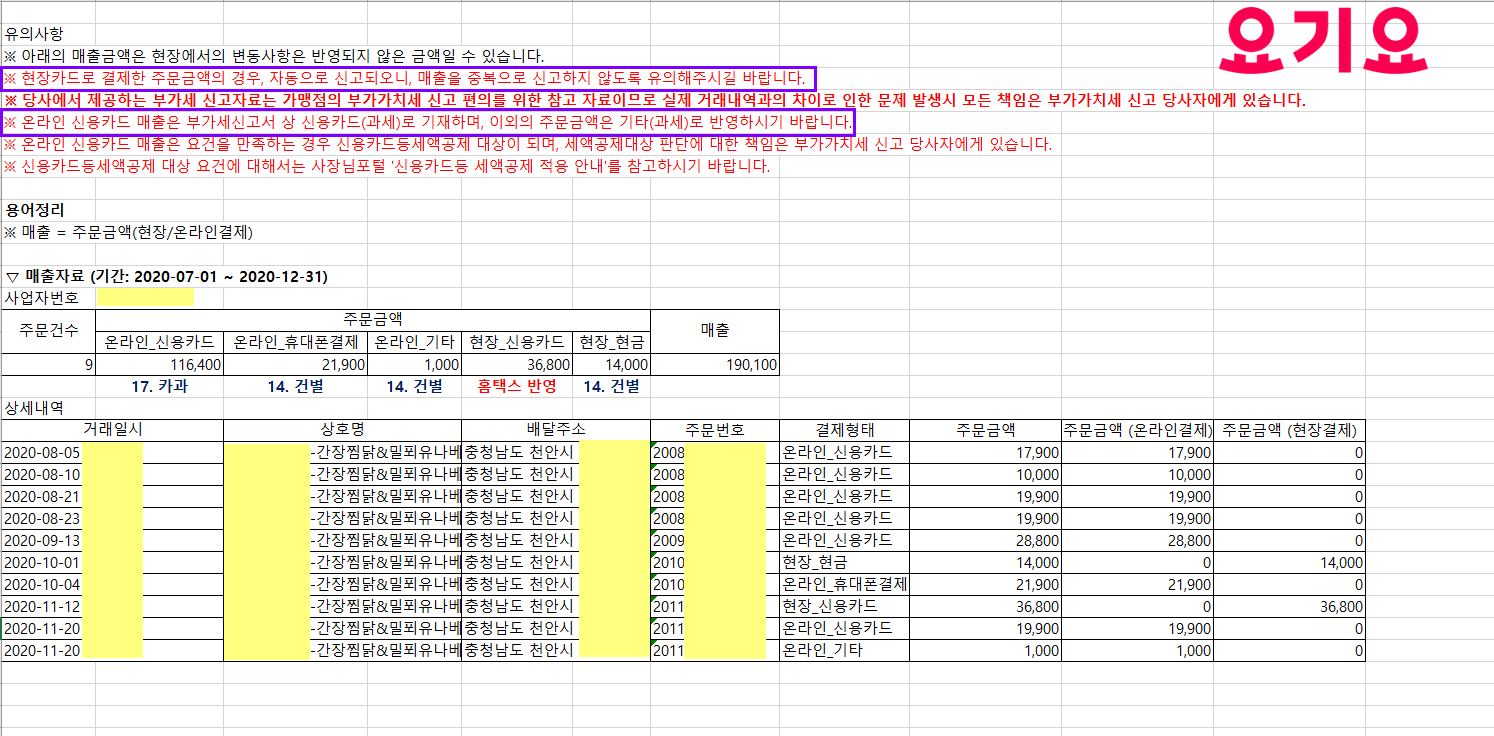The height and width of the screenshot is (736, 1494).
Task: Select the 매출 header cell in the summary table
Action: 715,331
